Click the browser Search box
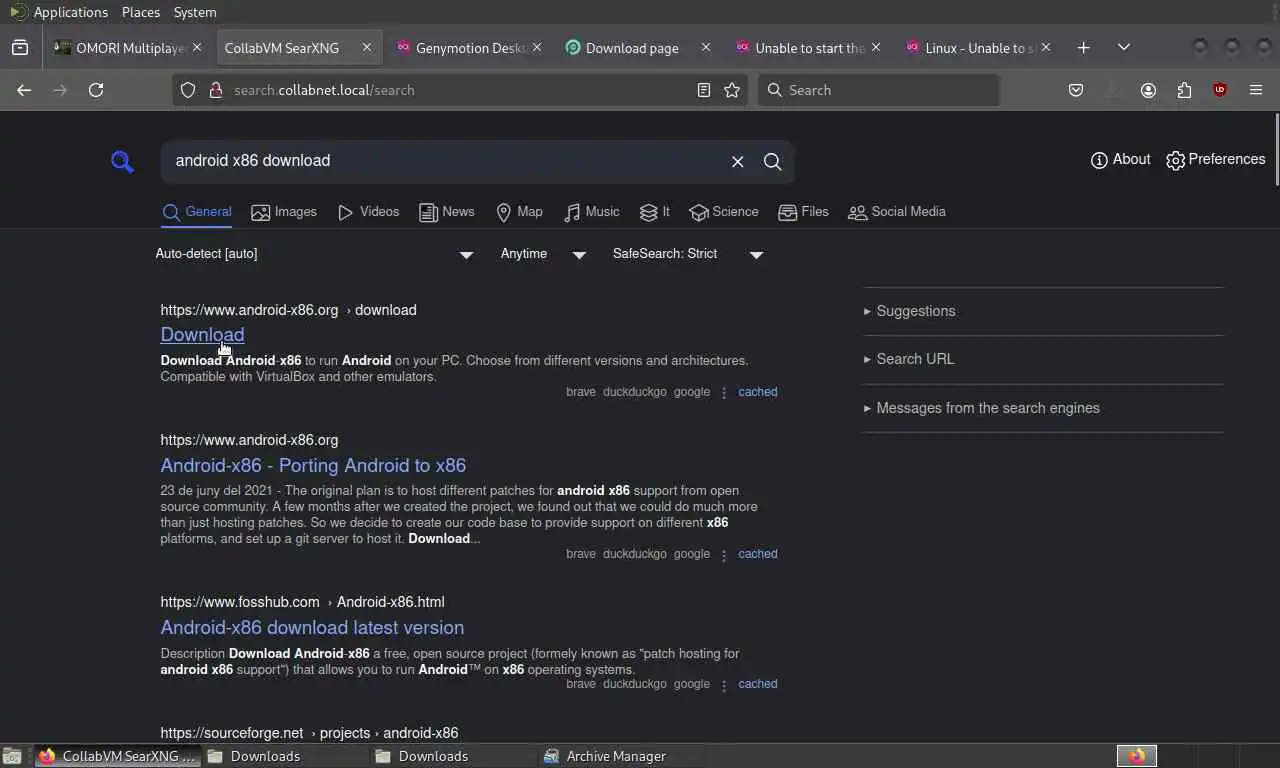This screenshot has height=768, width=1280. [x=879, y=90]
